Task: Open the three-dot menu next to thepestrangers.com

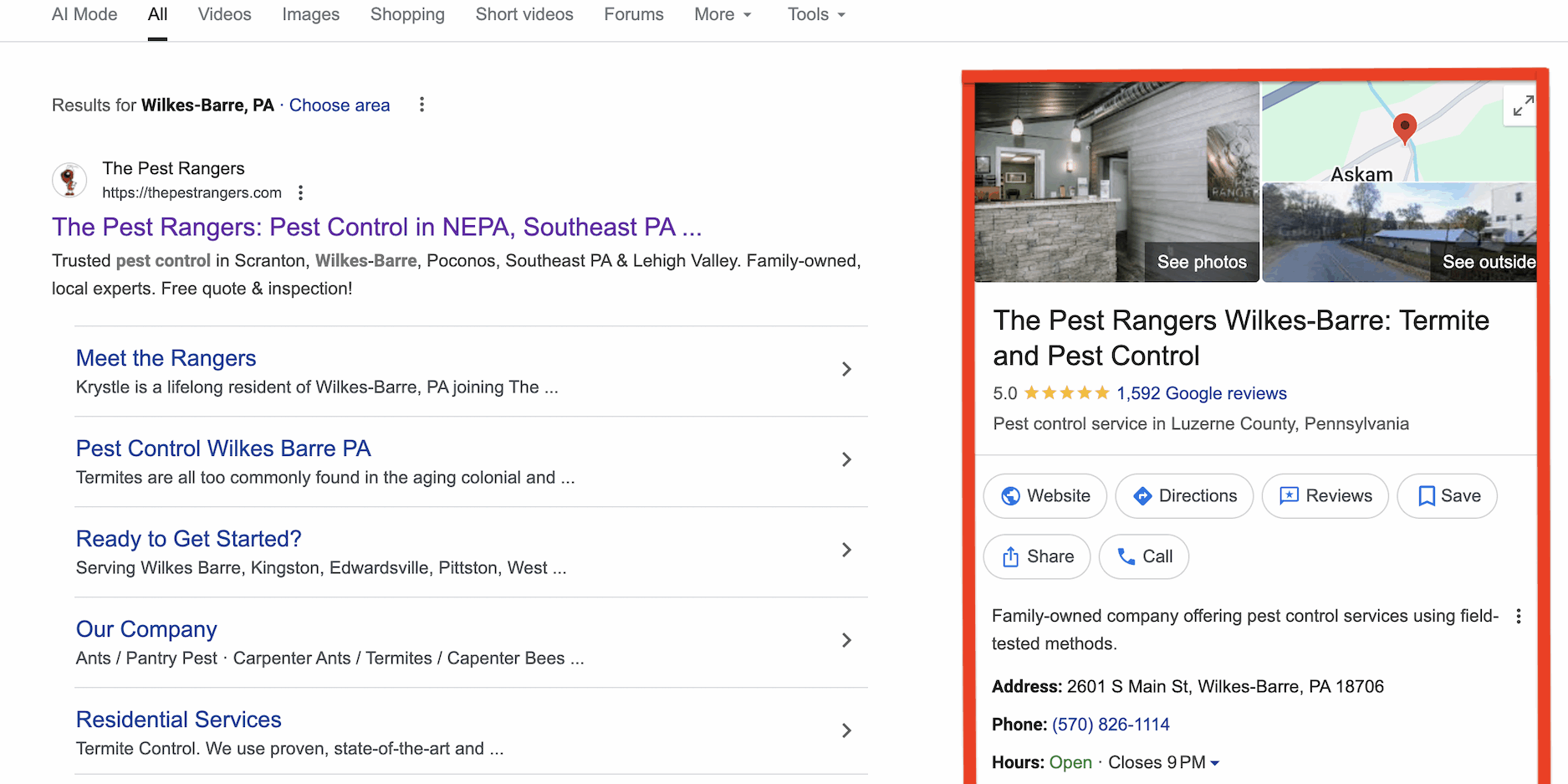Action: click(x=300, y=192)
